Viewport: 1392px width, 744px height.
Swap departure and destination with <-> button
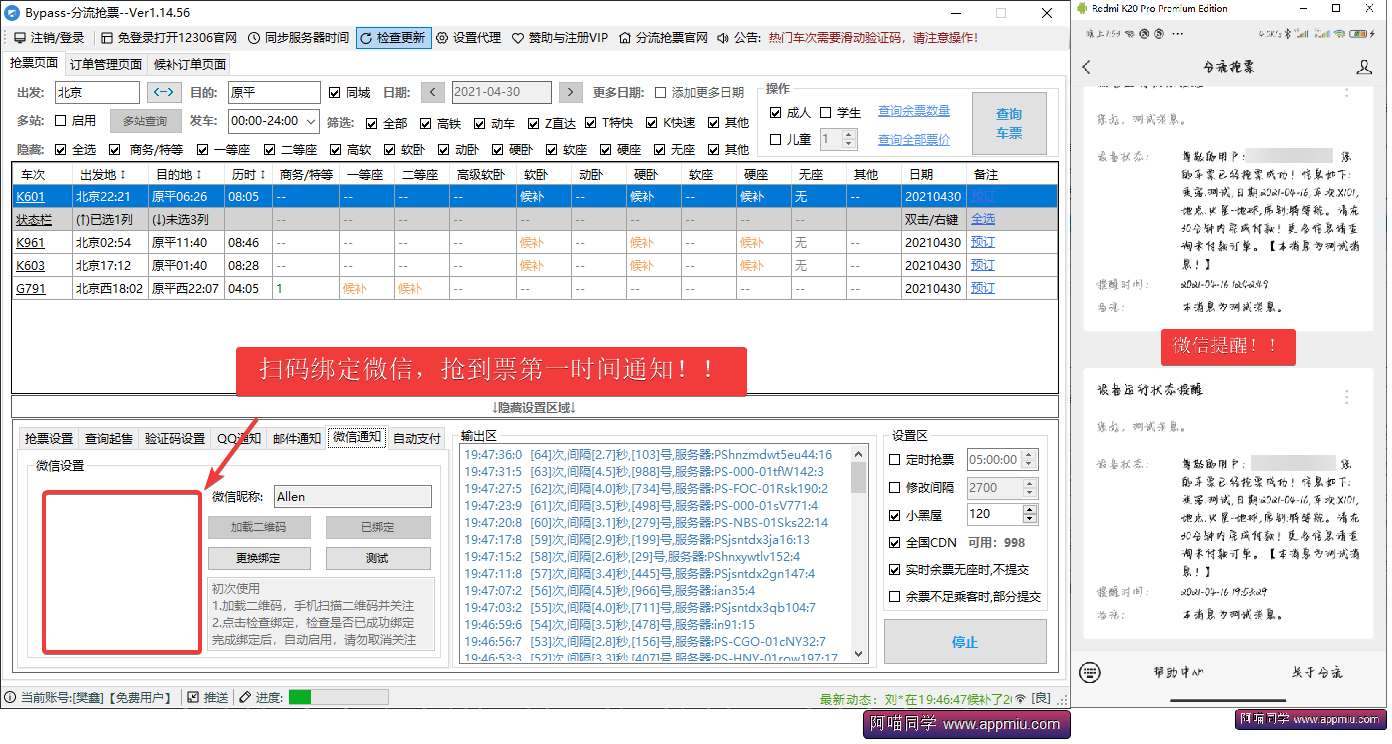pyautogui.click(x=165, y=92)
